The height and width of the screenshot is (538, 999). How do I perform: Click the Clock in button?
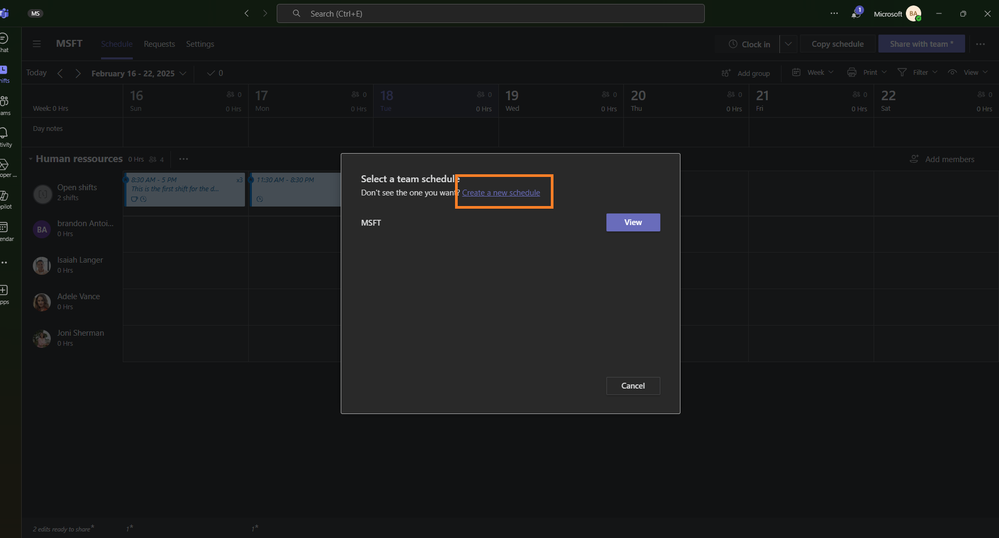(749, 44)
